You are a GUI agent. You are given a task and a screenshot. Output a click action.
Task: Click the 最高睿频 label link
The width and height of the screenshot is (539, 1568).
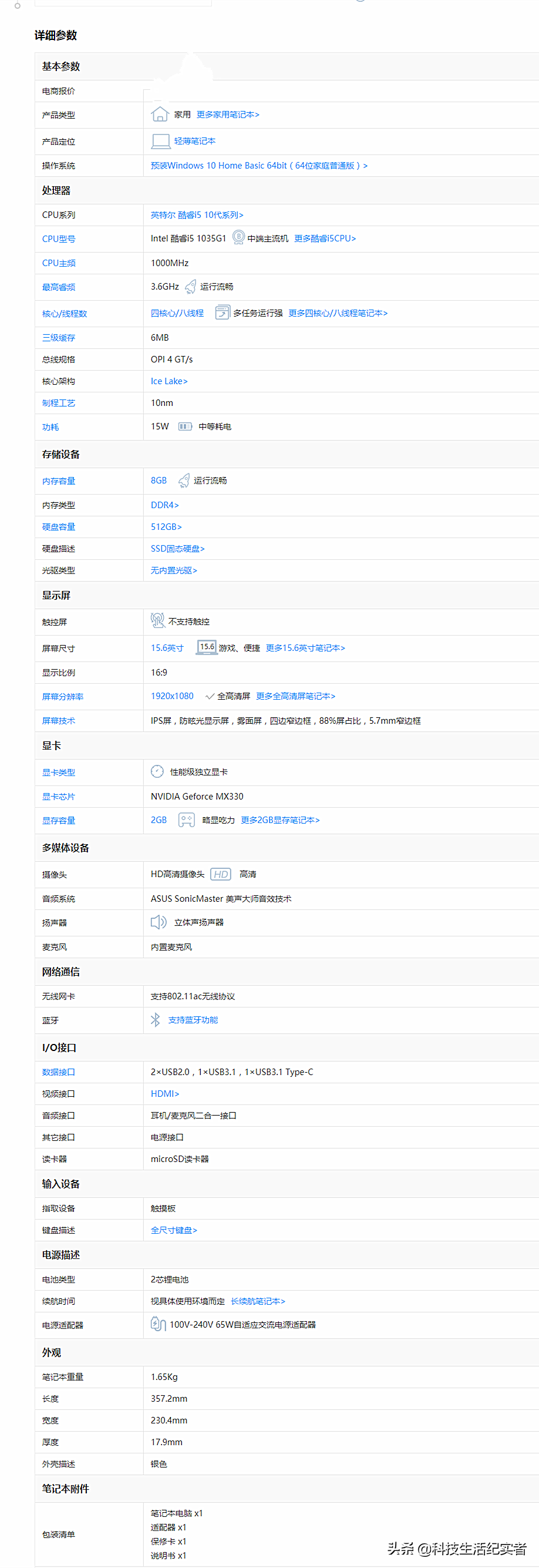point(58,287)
